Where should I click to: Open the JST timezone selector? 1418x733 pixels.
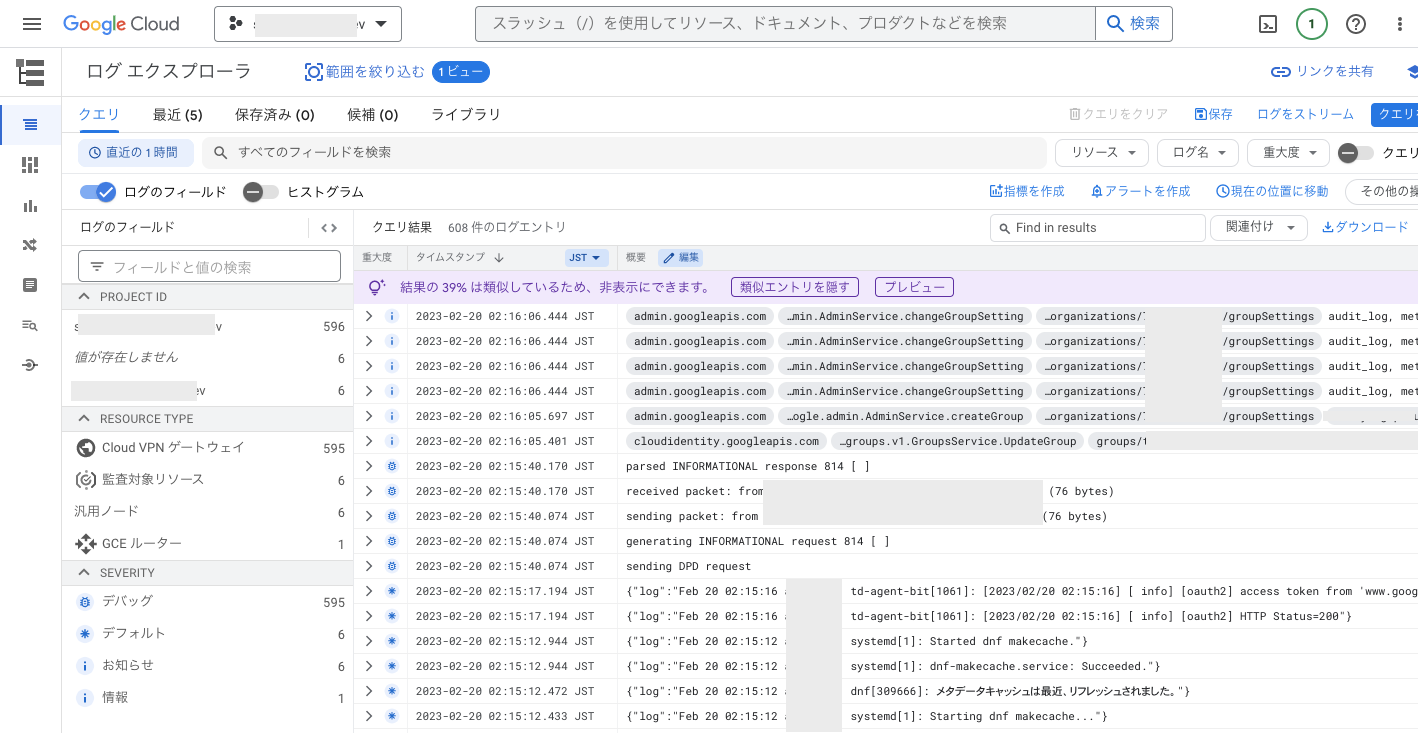pos(586,258)
